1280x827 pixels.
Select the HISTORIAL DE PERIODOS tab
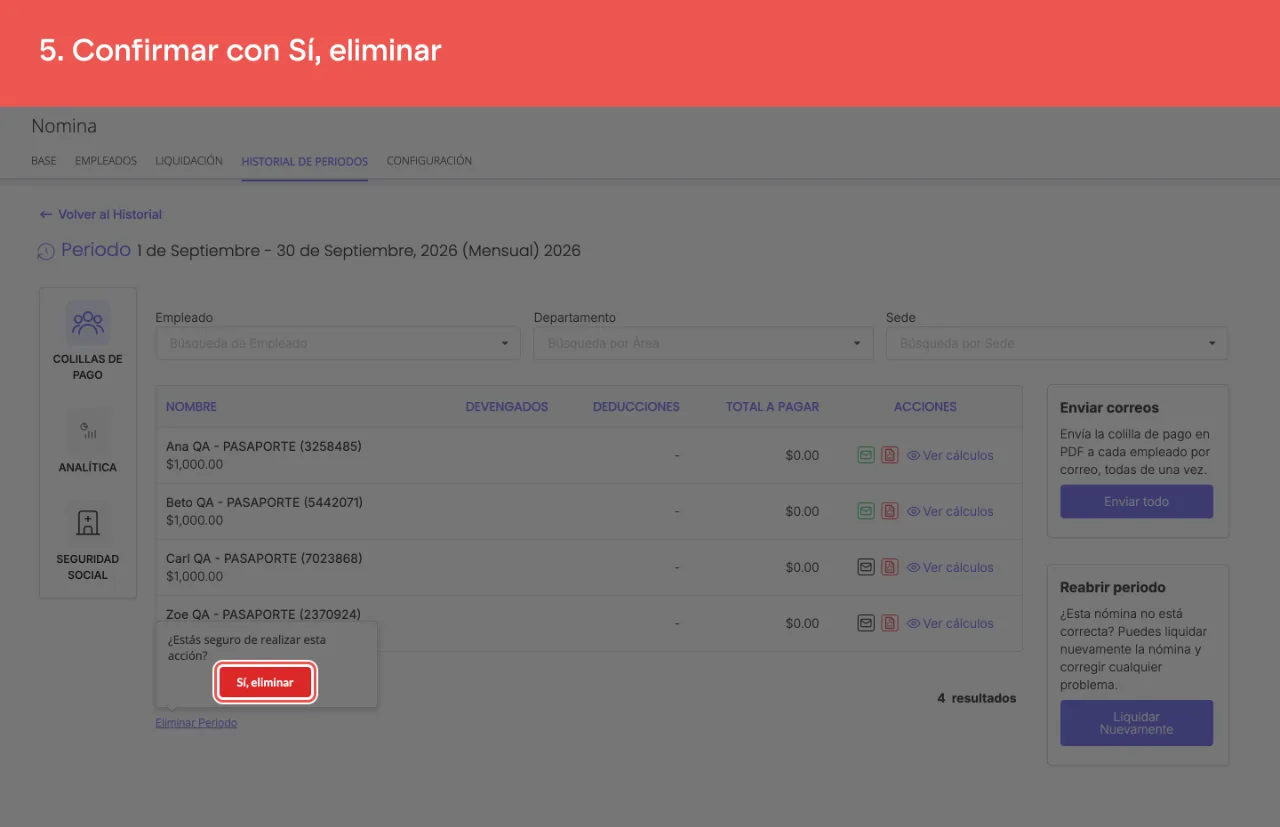click(x=305, y=161)
